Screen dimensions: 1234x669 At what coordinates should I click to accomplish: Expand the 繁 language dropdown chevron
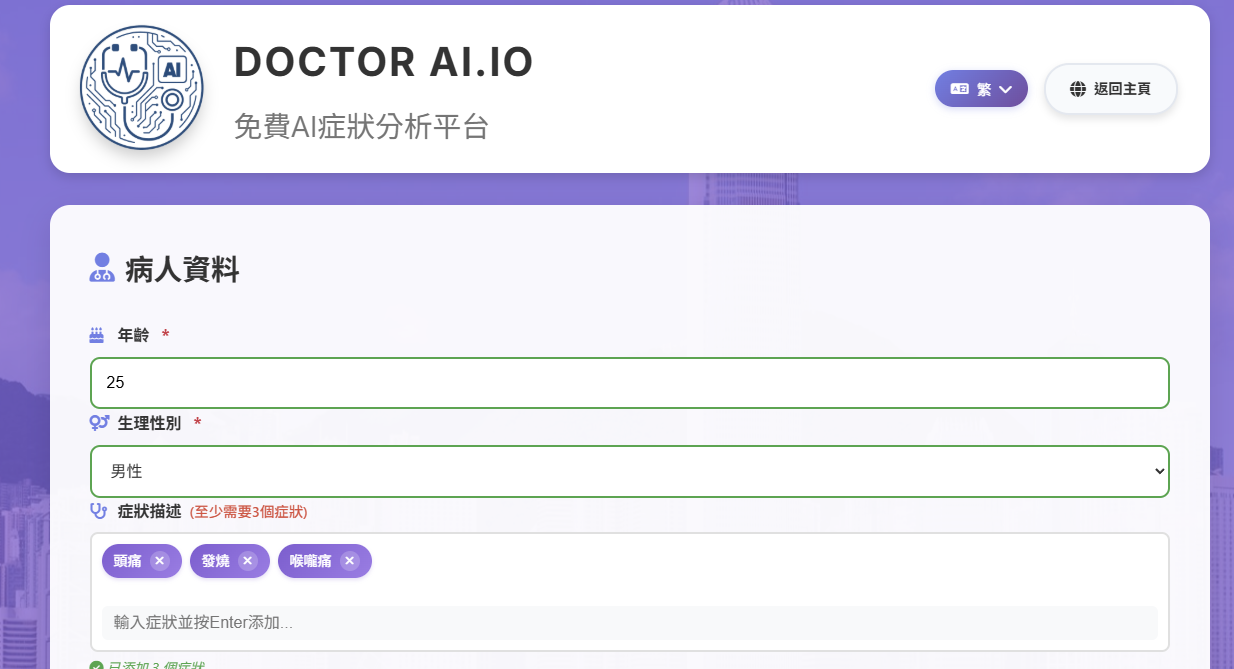coord(1007,88)
